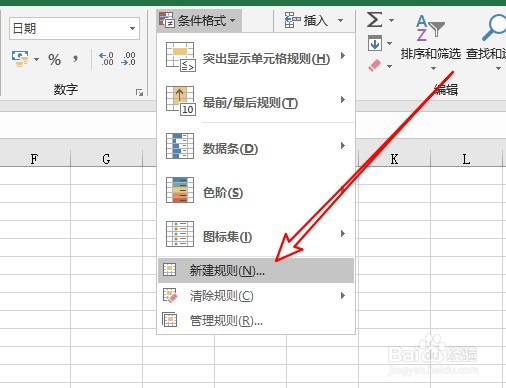Select column G header

[x=106, y=159]
